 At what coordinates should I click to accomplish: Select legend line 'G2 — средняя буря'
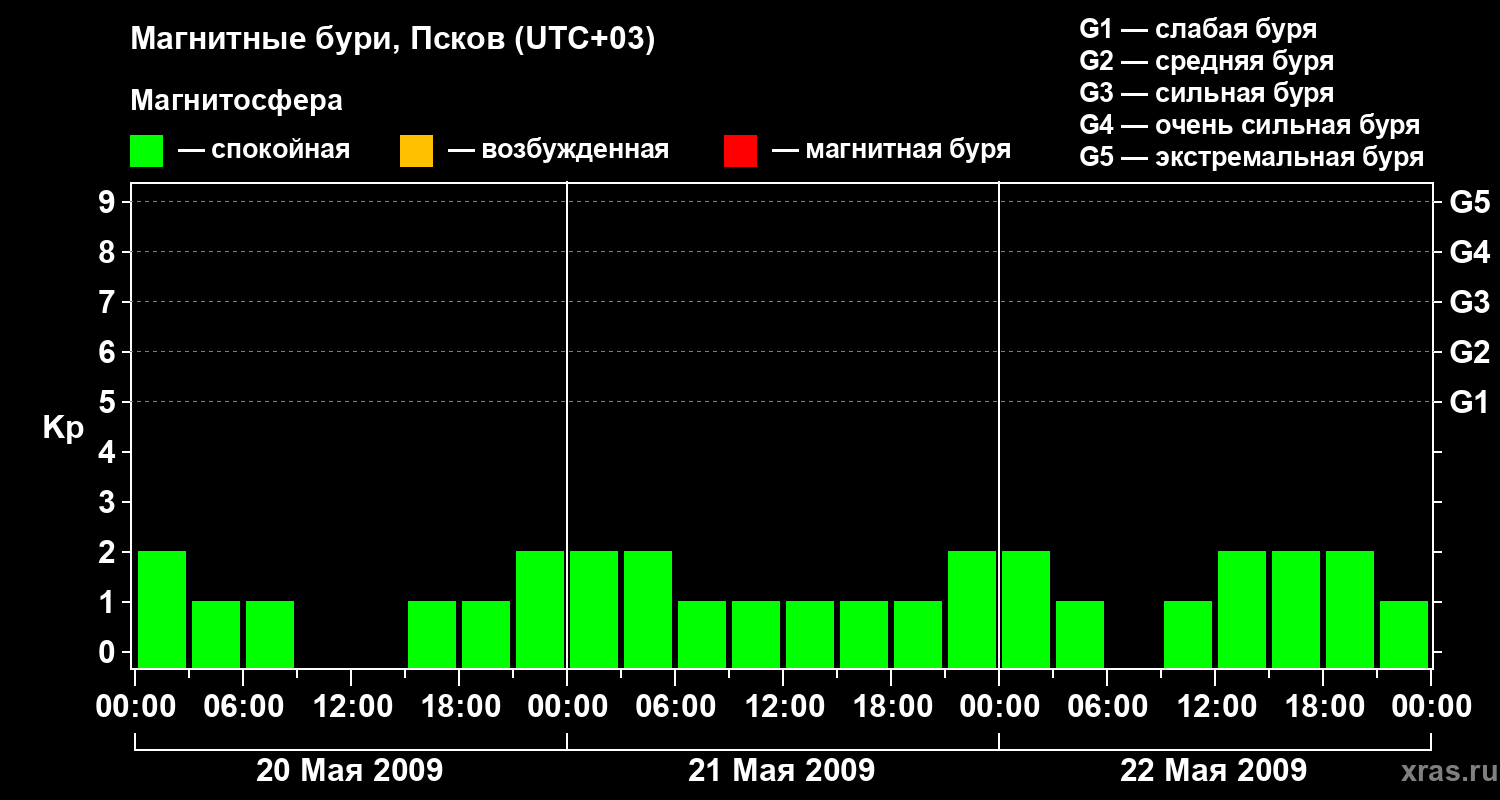tap(1207, 61)
